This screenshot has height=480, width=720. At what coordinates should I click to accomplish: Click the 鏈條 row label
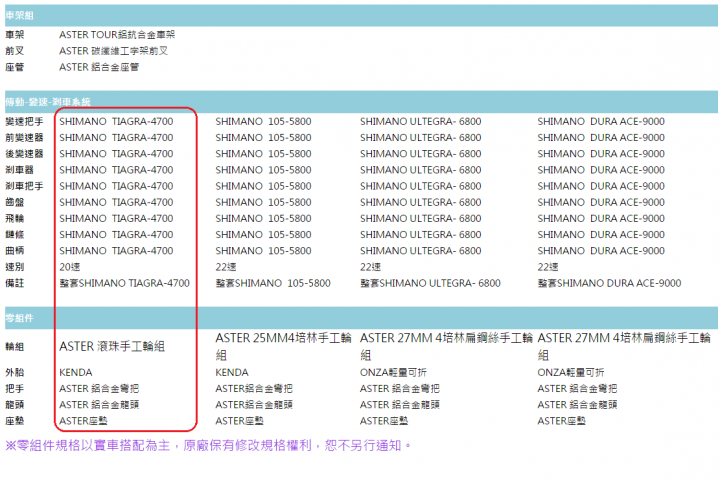[x=15, y=234]
